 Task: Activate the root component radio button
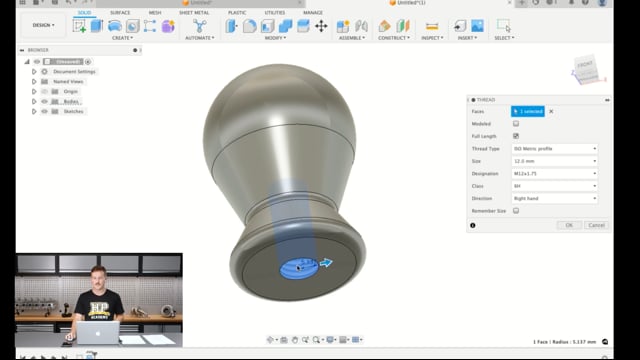pyautogui.click(x=88, y=62)
